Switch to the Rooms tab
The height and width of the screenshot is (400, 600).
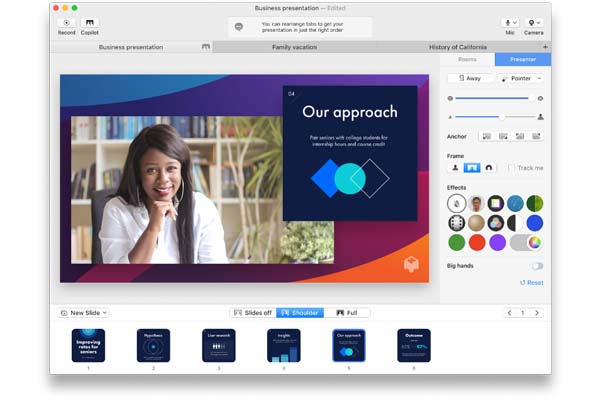(467, 60)
